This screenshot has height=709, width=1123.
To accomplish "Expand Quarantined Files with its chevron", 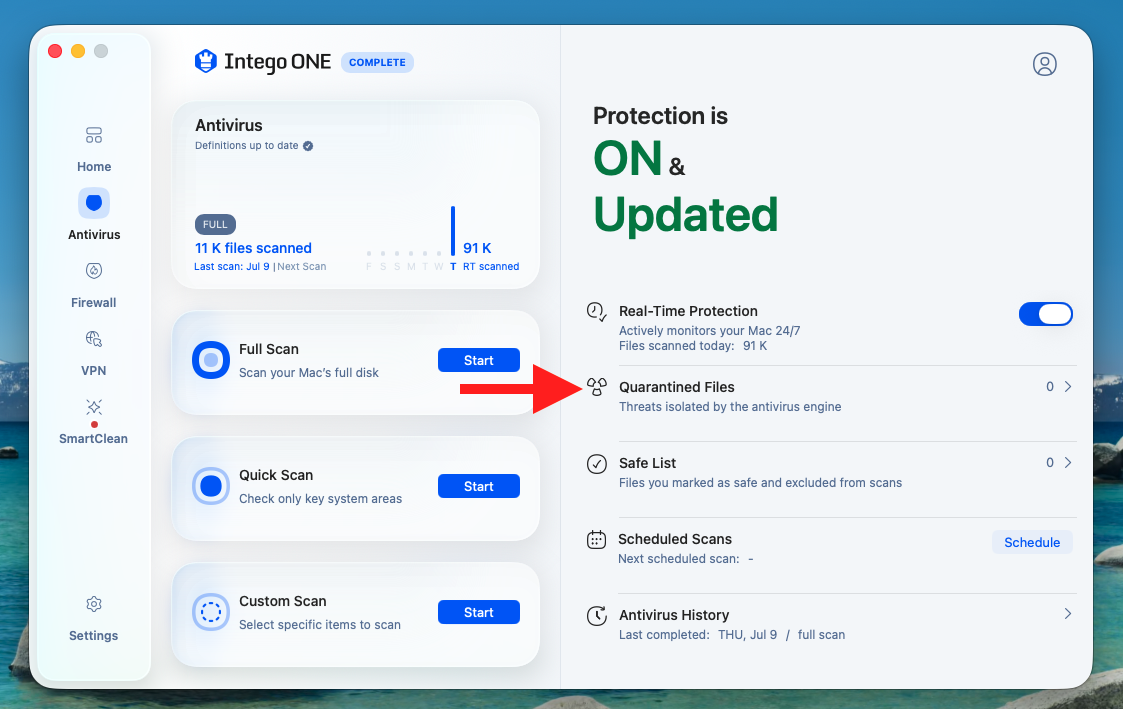I will tap(1068, 387).
